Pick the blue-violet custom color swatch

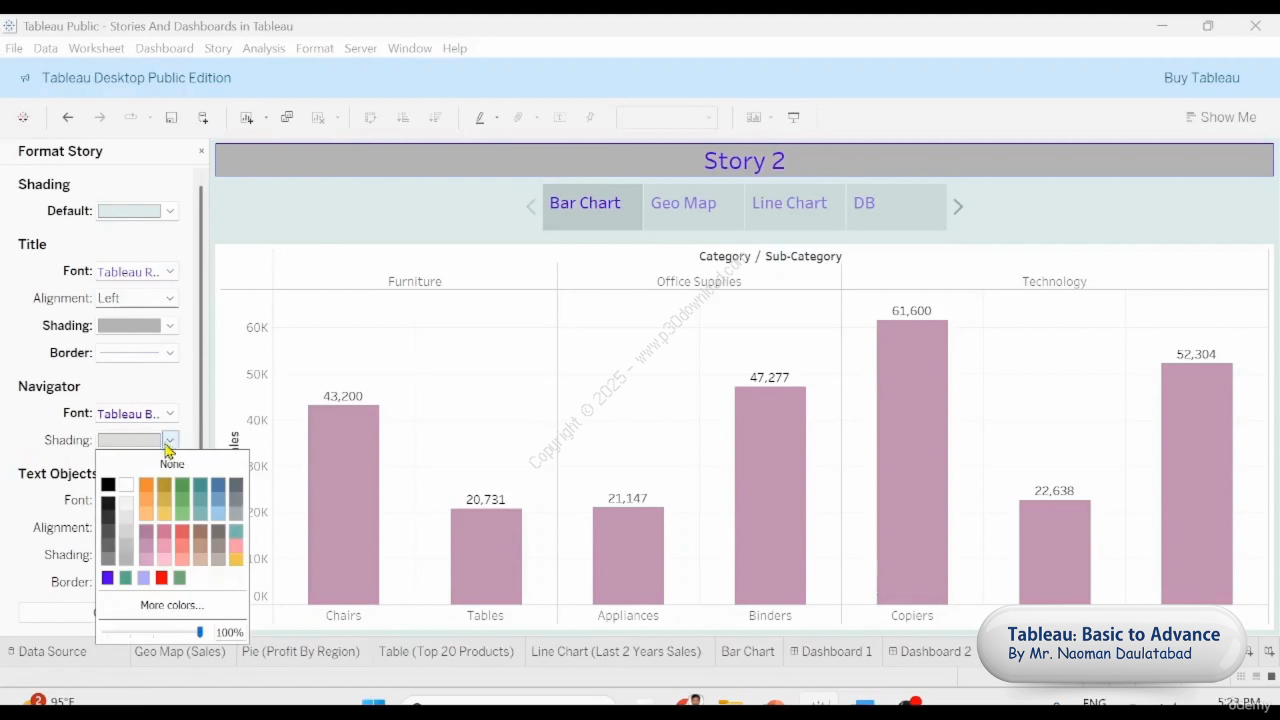pyautogui.click(x=108, y=578)
